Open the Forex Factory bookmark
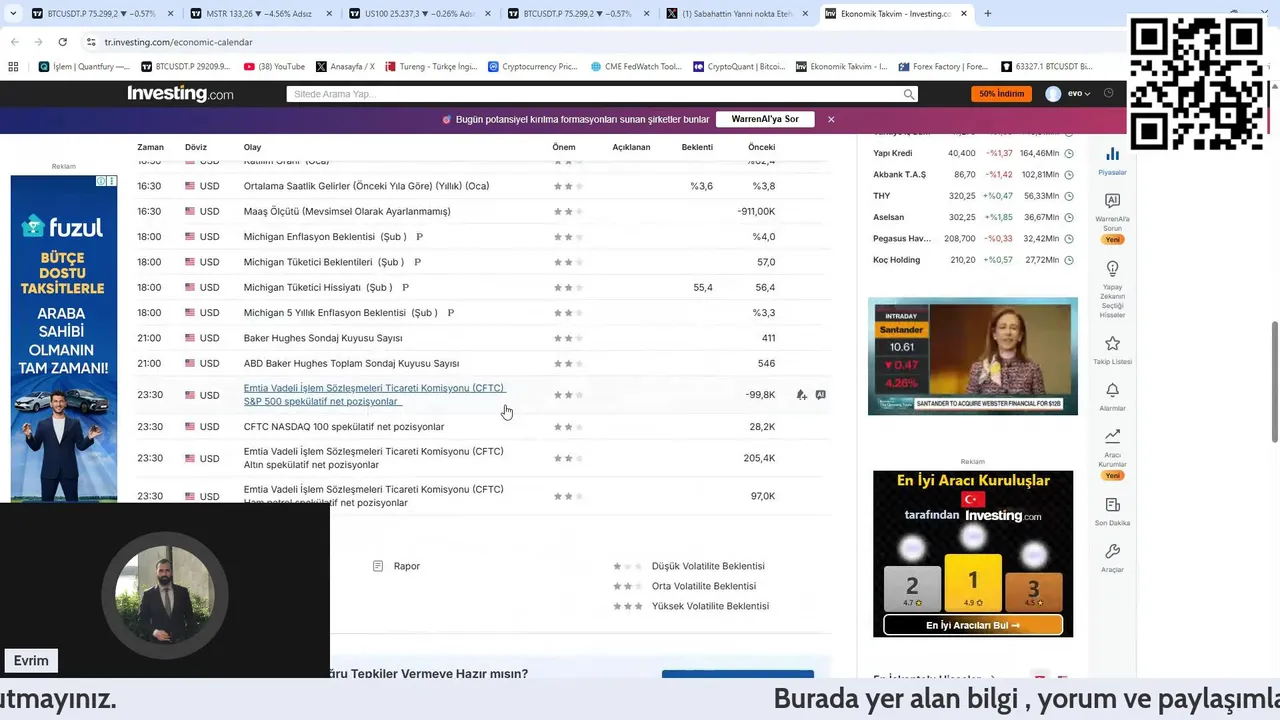The image size is (1280, 720). (943, 67)
